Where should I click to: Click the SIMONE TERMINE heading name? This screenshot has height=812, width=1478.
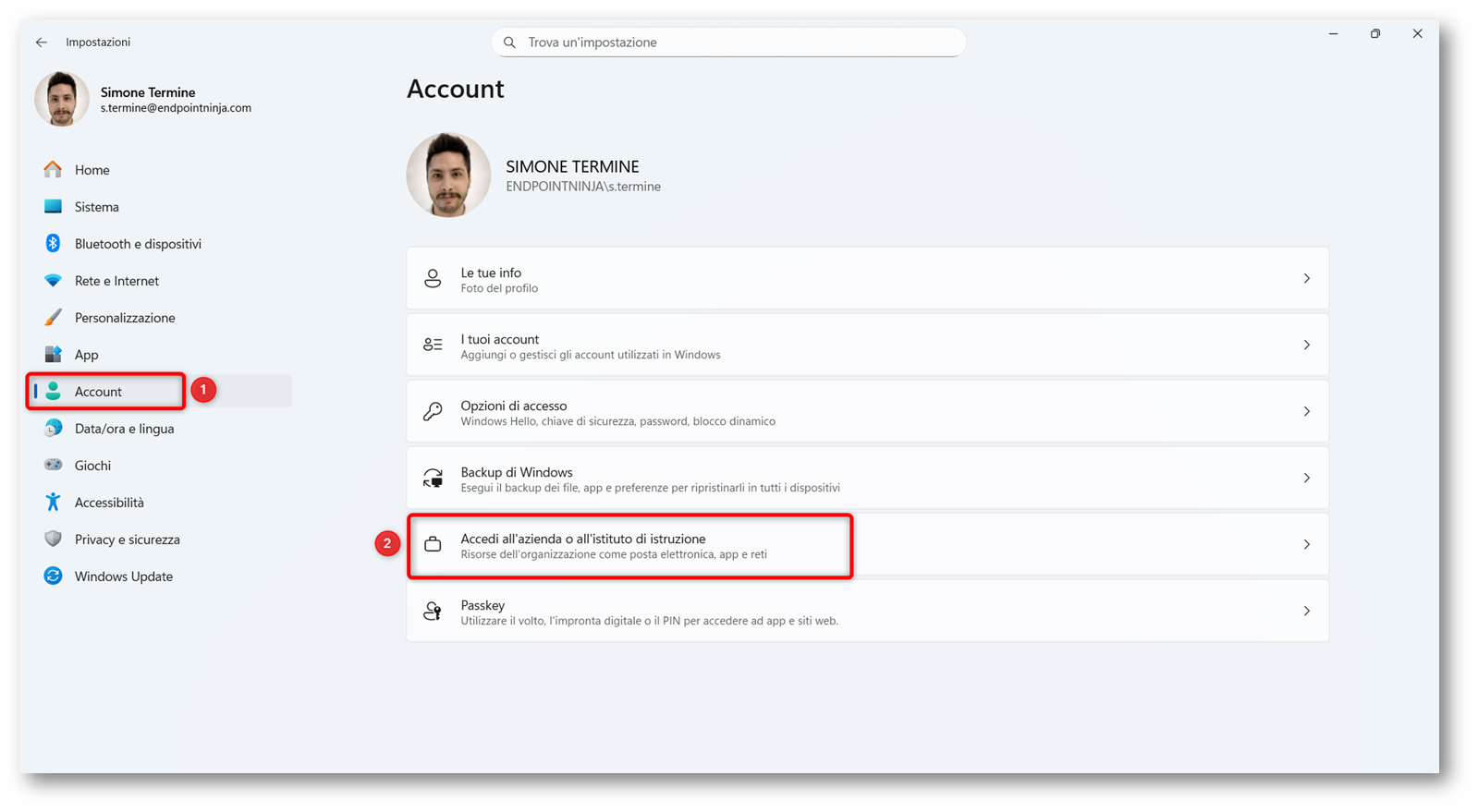(572, 166)
